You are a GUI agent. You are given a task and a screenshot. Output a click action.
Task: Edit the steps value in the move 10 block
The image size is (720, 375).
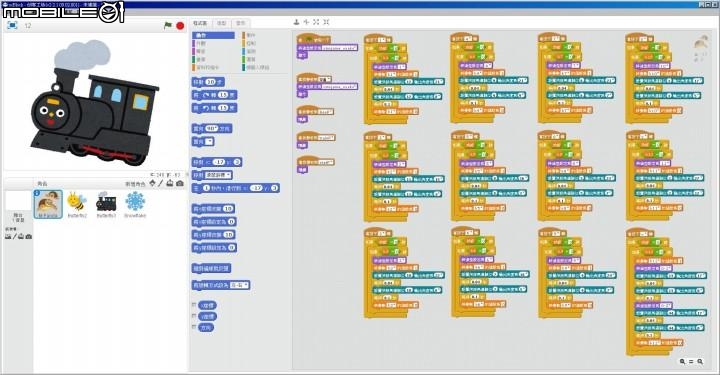pyautogui.click(x=210, y=82)
